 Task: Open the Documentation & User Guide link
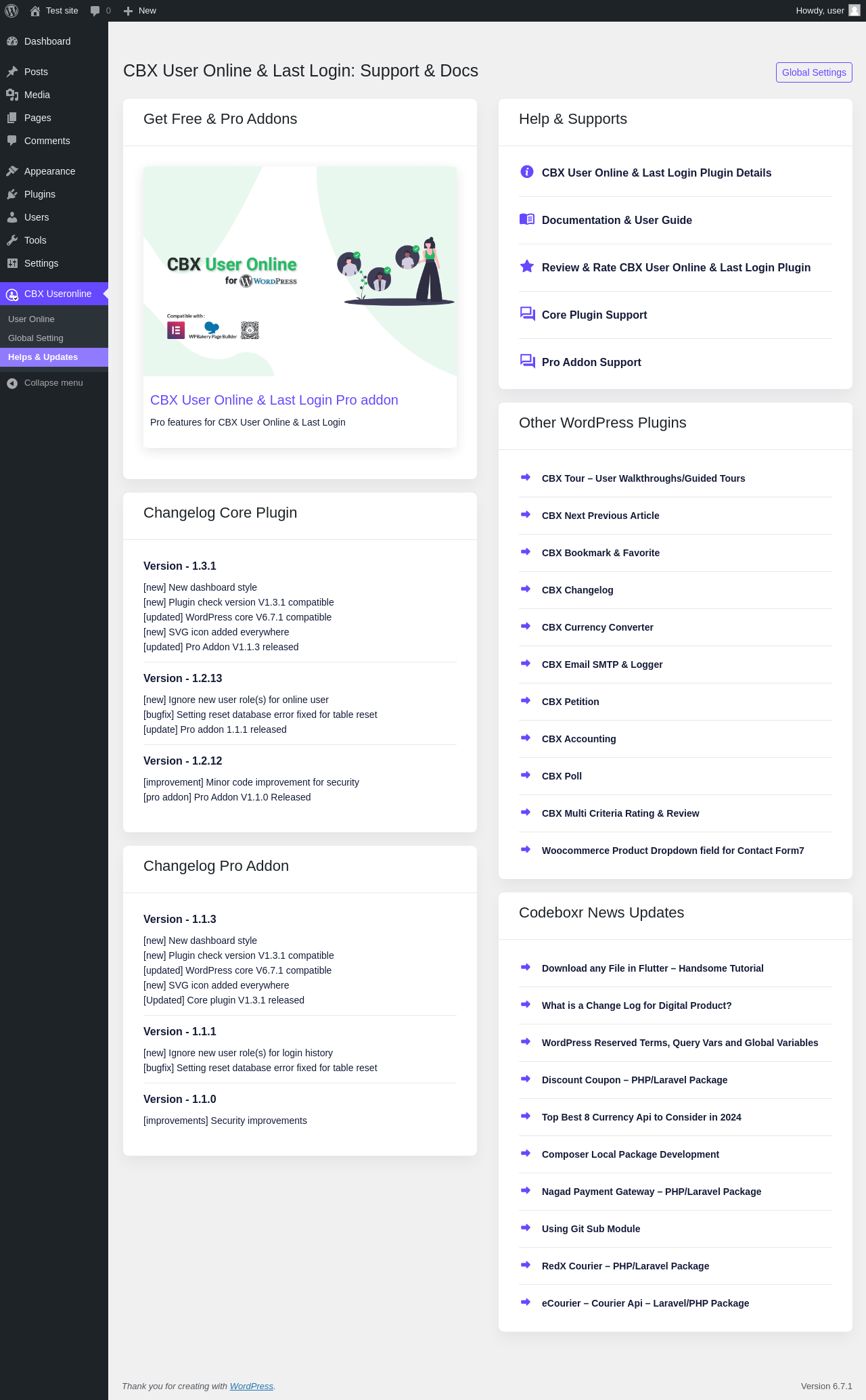pos(617,220)
